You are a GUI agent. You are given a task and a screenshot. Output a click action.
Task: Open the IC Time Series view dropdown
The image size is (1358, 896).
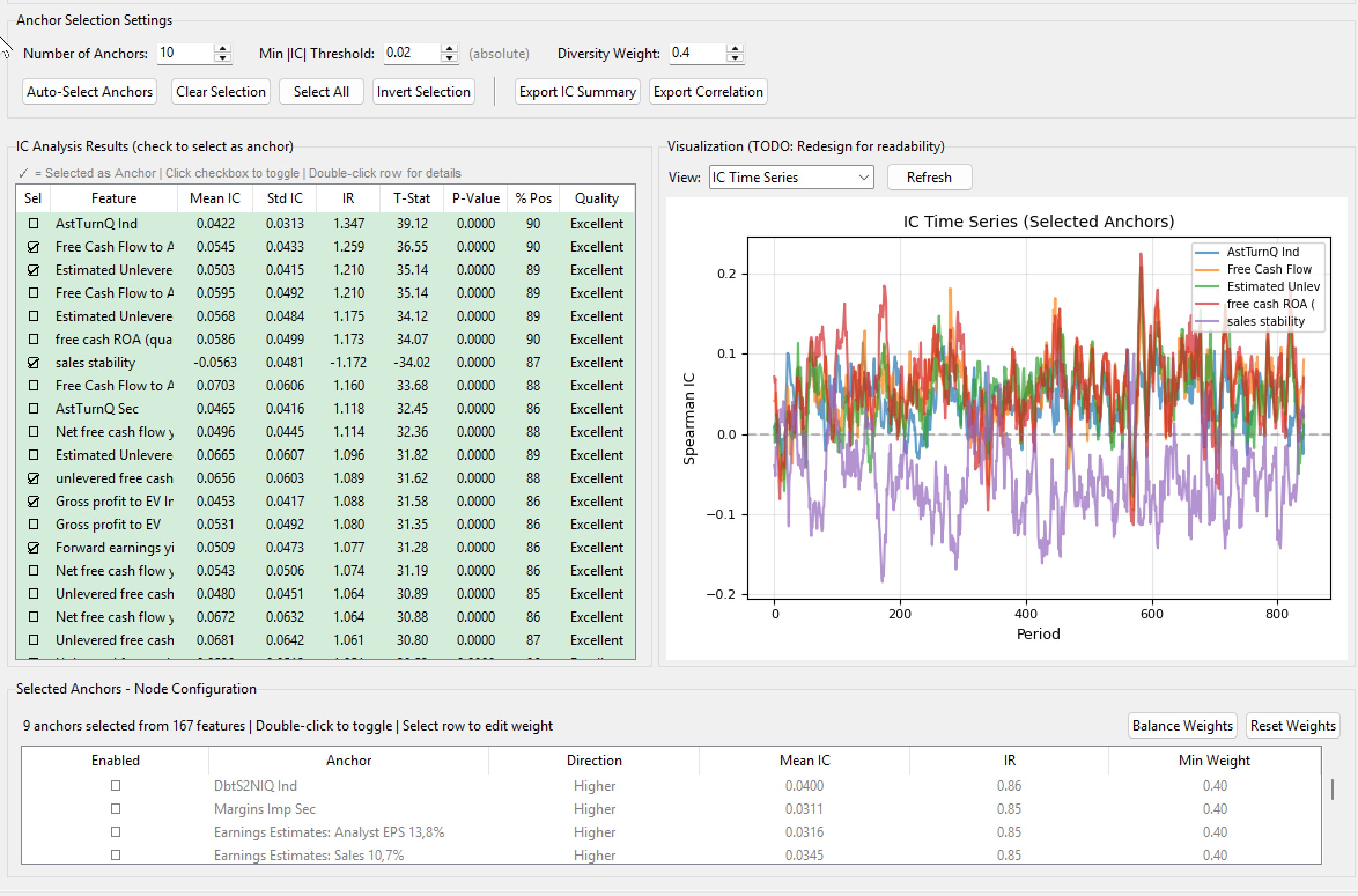791,177
